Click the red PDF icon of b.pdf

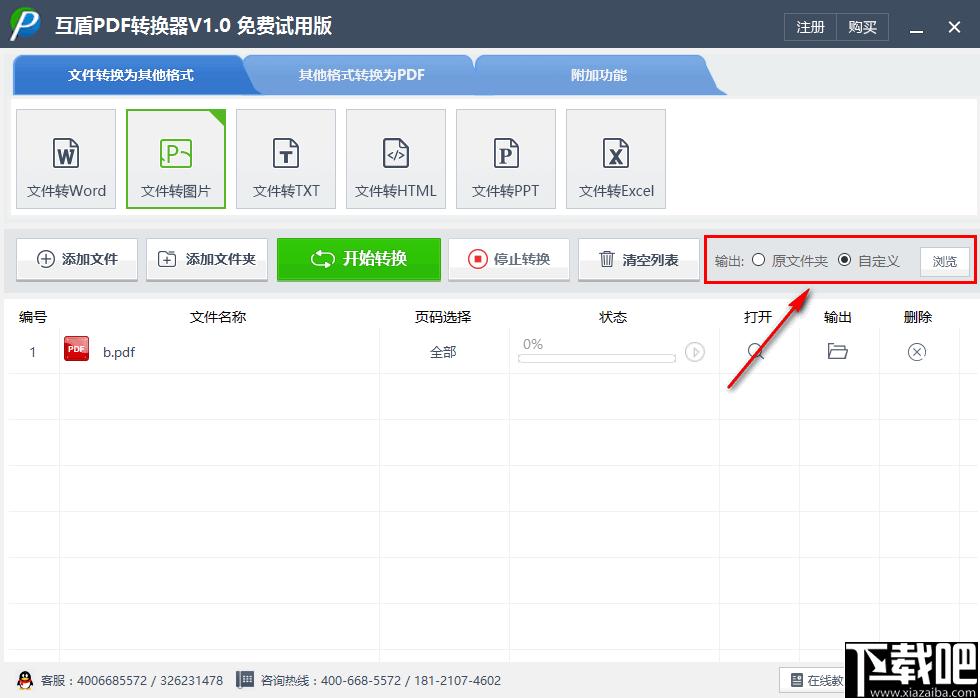point(76,349)
